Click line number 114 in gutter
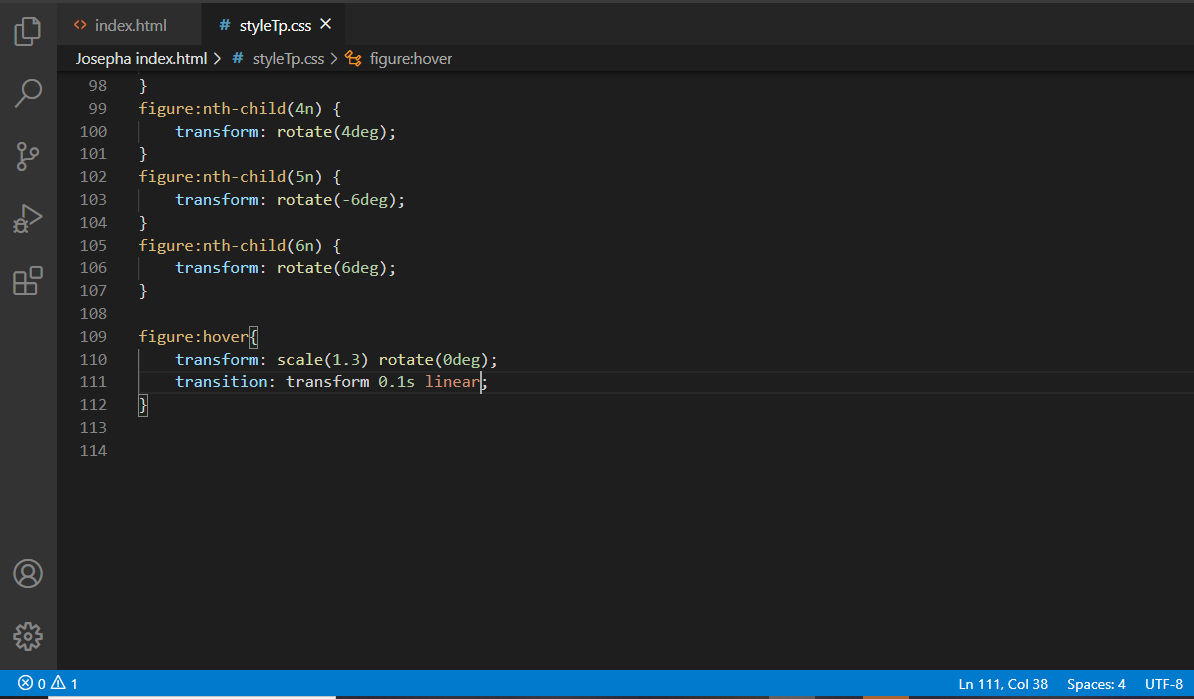Image resolution: width=1194 pixels, height=699 pixels. pyautogui.click(x=93, y=451)
